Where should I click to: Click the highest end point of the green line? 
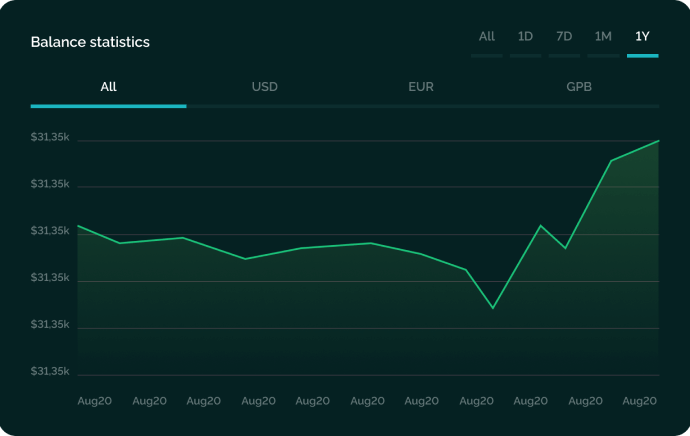[x=658, y=141]
